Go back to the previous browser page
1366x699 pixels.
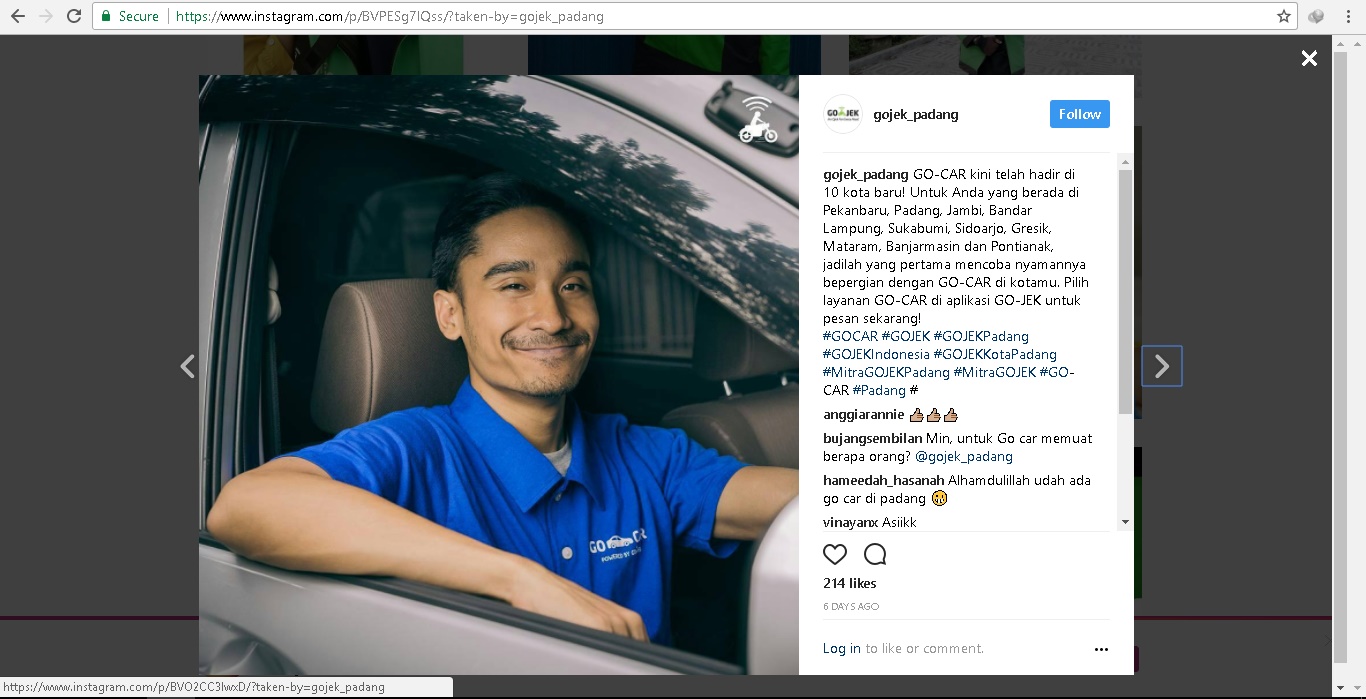[x=18, y=16]
